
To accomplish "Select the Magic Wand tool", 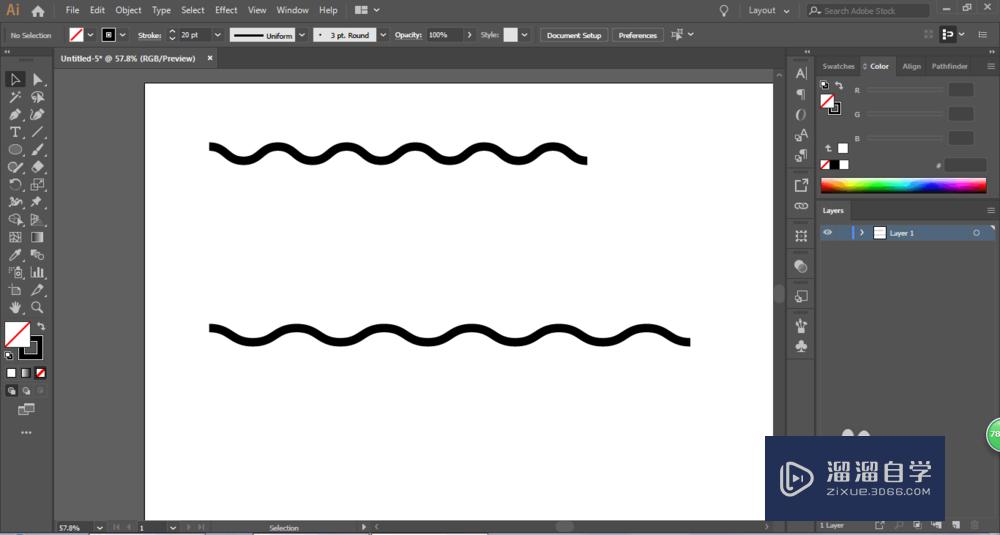I will coord(15,97).
